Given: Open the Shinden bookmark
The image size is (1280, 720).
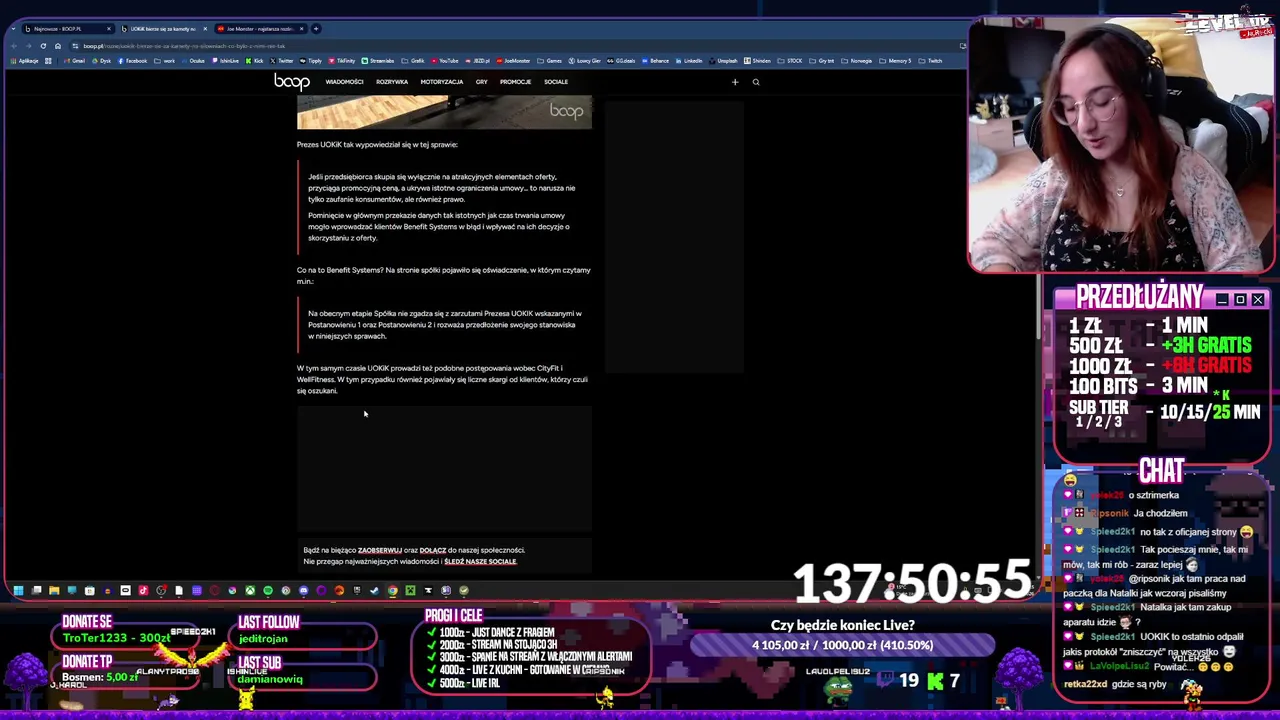Looking at the screenshot, I should coord(757,61).
